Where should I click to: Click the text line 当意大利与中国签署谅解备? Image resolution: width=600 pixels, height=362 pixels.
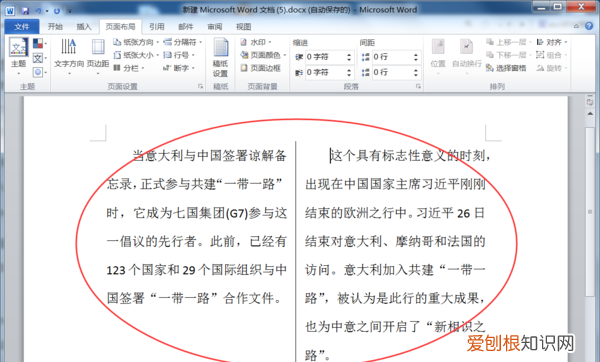[209, 156]
